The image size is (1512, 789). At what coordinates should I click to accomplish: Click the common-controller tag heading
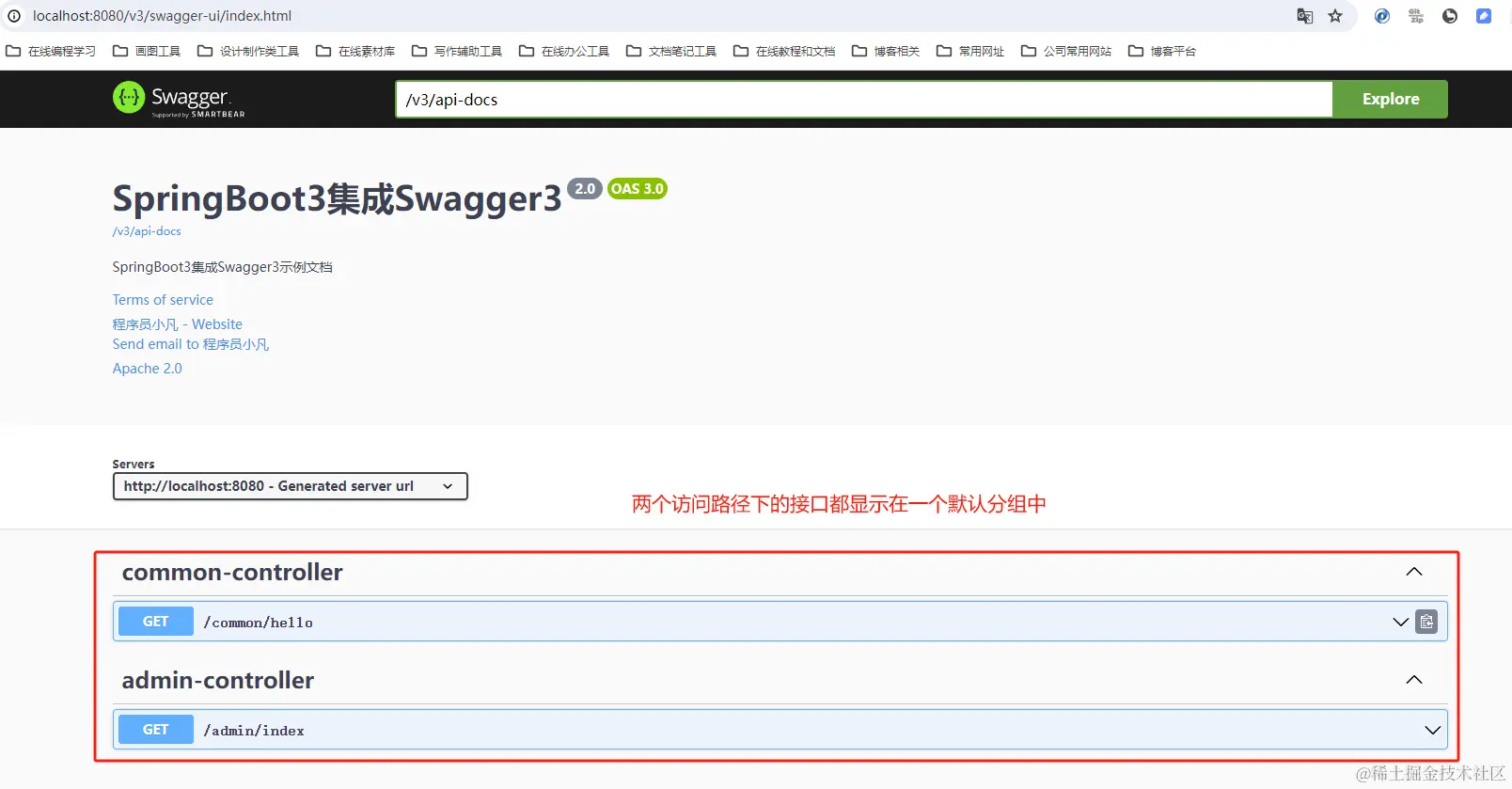[232, 572]
